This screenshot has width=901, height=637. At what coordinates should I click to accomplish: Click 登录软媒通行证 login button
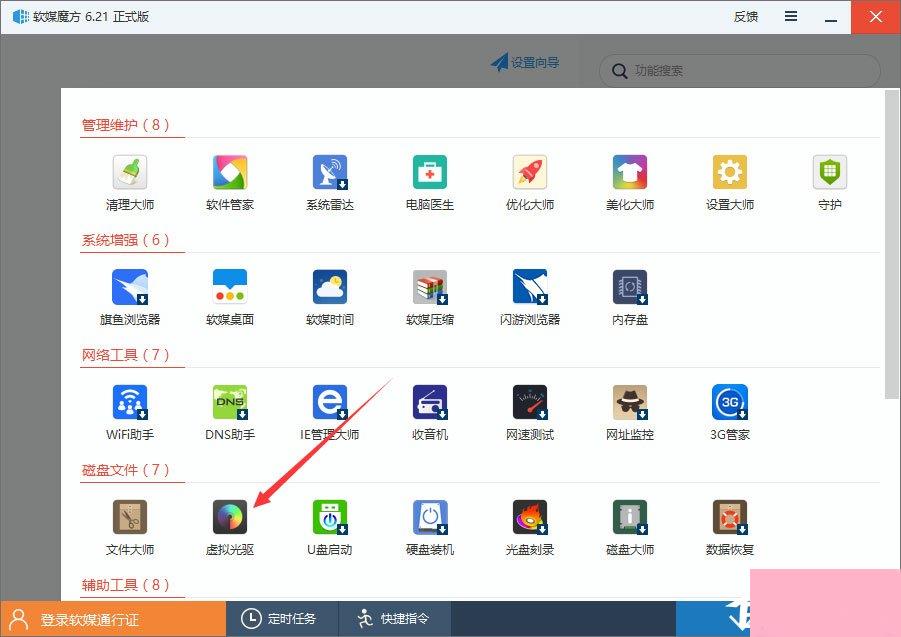(113, 619)
